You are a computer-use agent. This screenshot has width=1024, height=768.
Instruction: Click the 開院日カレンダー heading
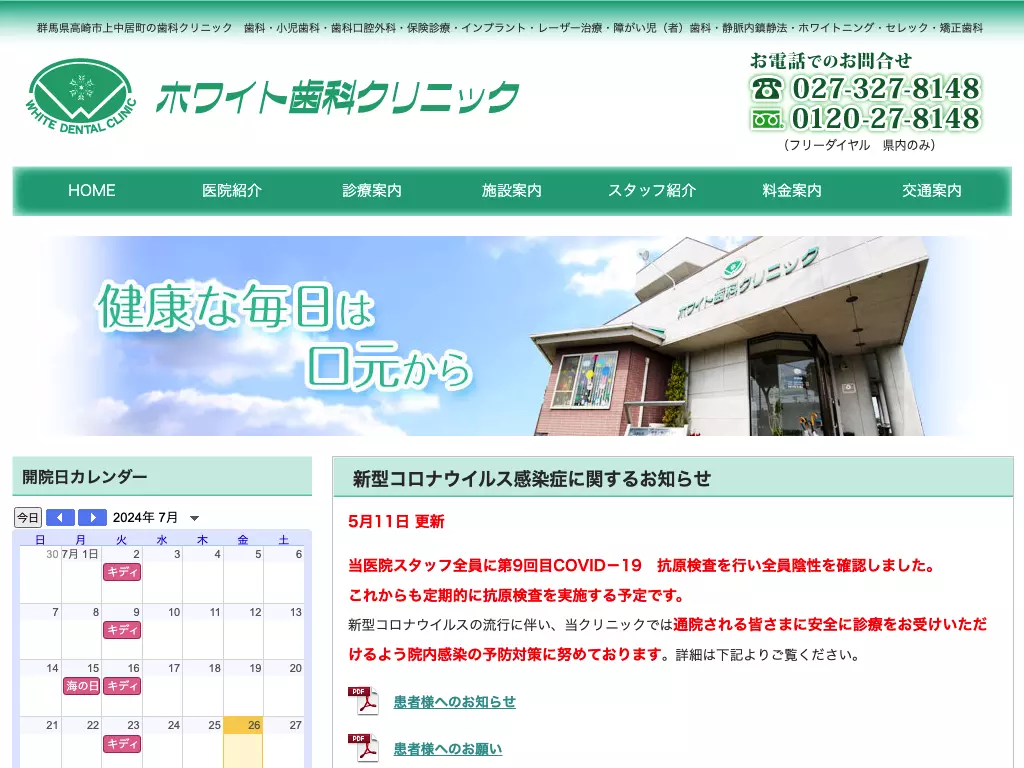pos(85,477)
